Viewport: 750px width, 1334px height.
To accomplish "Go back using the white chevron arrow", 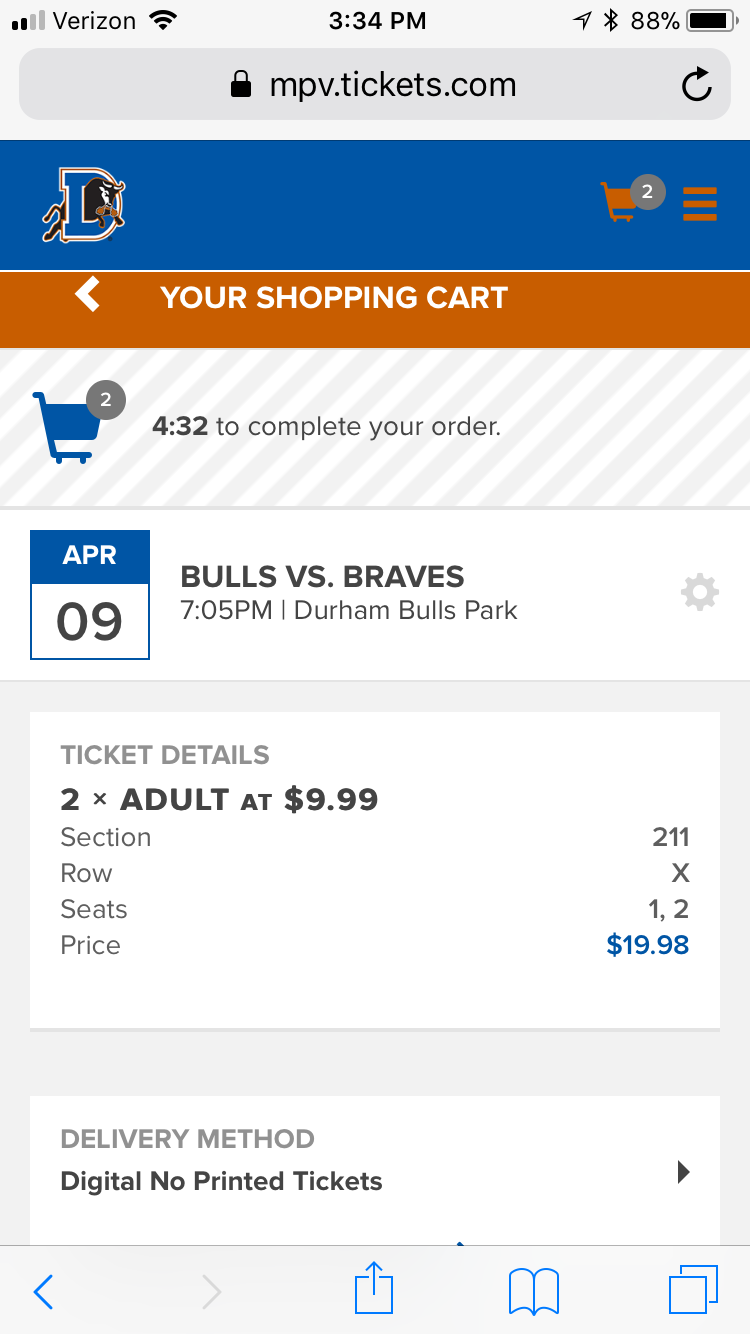I will tap(88, 295).
